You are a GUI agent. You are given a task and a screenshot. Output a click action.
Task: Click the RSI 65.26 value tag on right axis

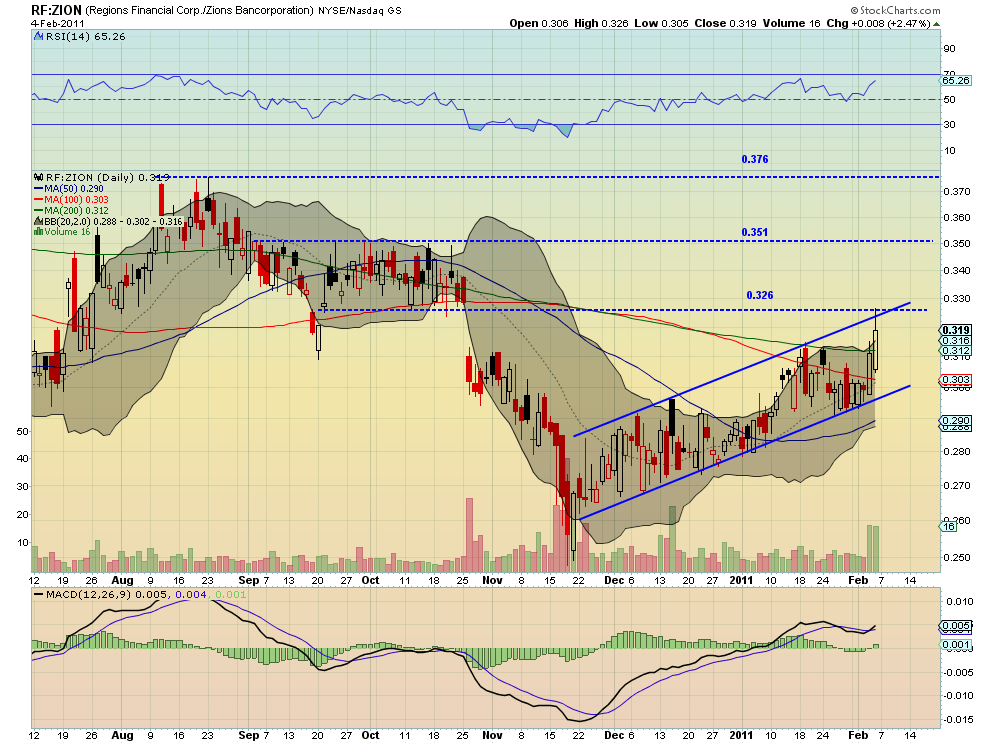(956, 81)
